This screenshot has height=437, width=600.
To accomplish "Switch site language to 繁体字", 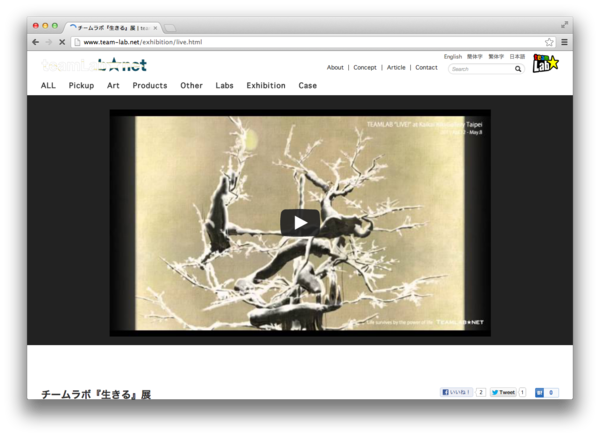I will click(496, 57).
